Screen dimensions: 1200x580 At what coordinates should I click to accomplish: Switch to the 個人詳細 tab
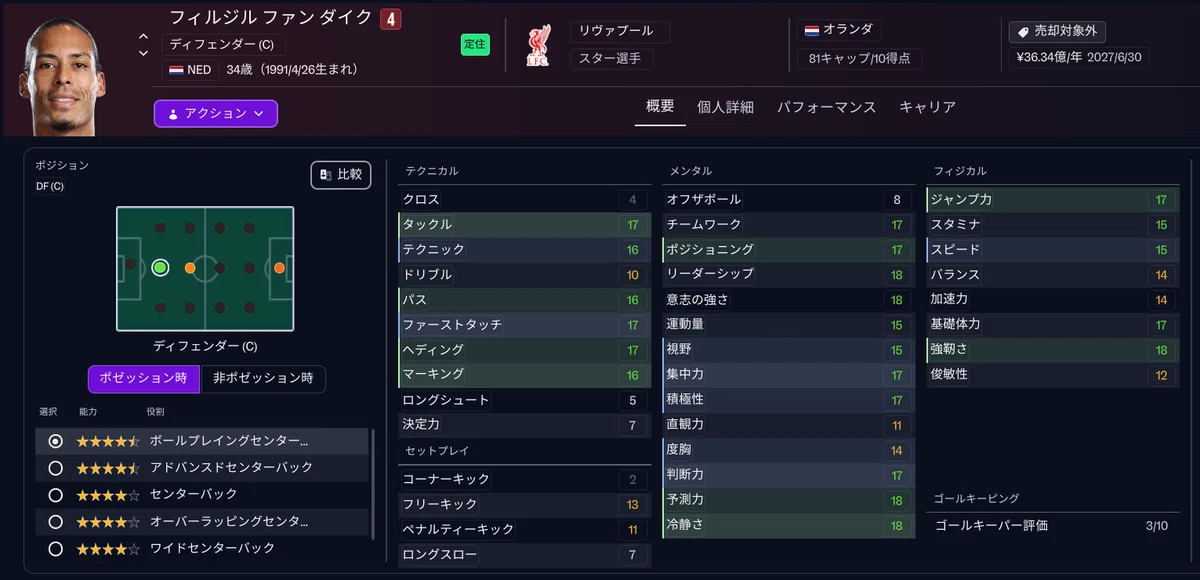(725, 107)
